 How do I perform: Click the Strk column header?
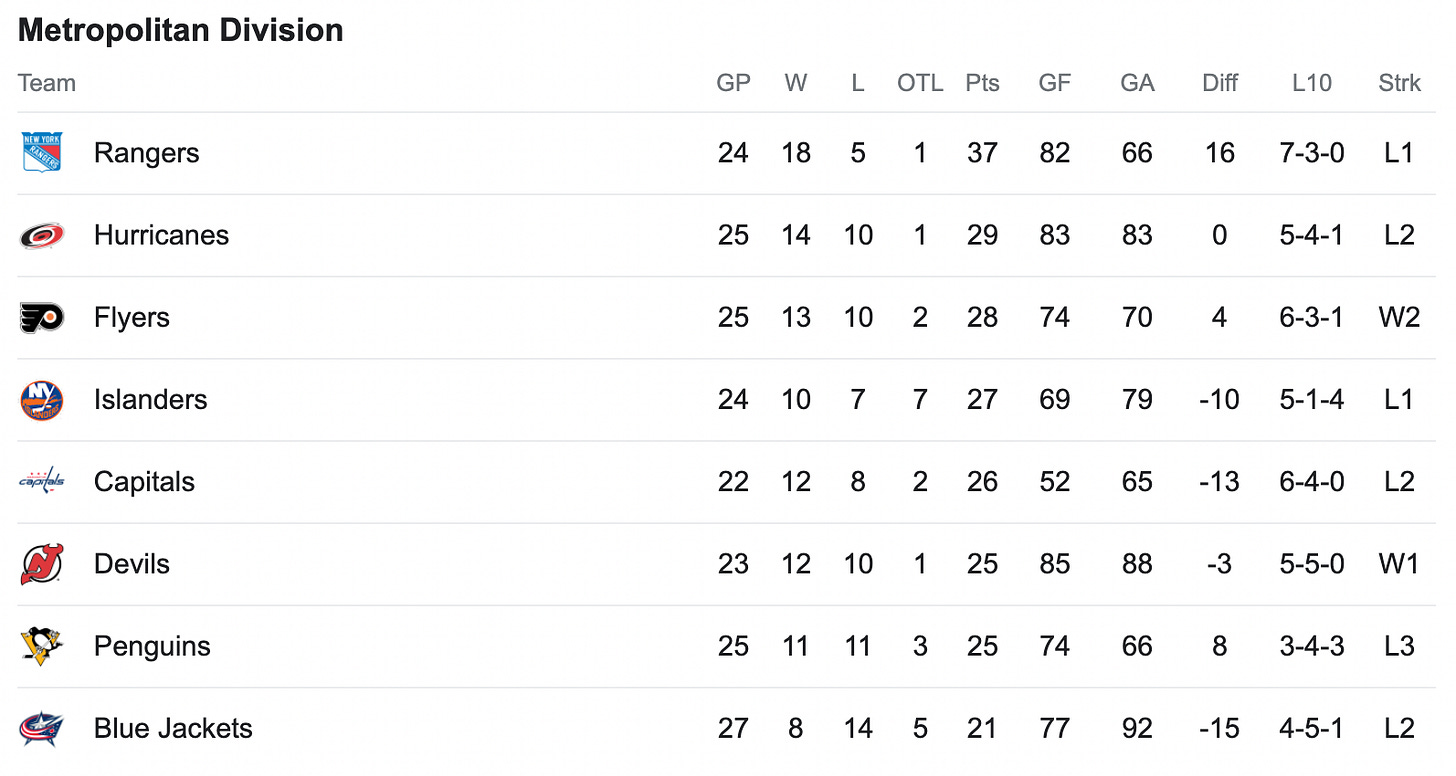pos(1399,83)
